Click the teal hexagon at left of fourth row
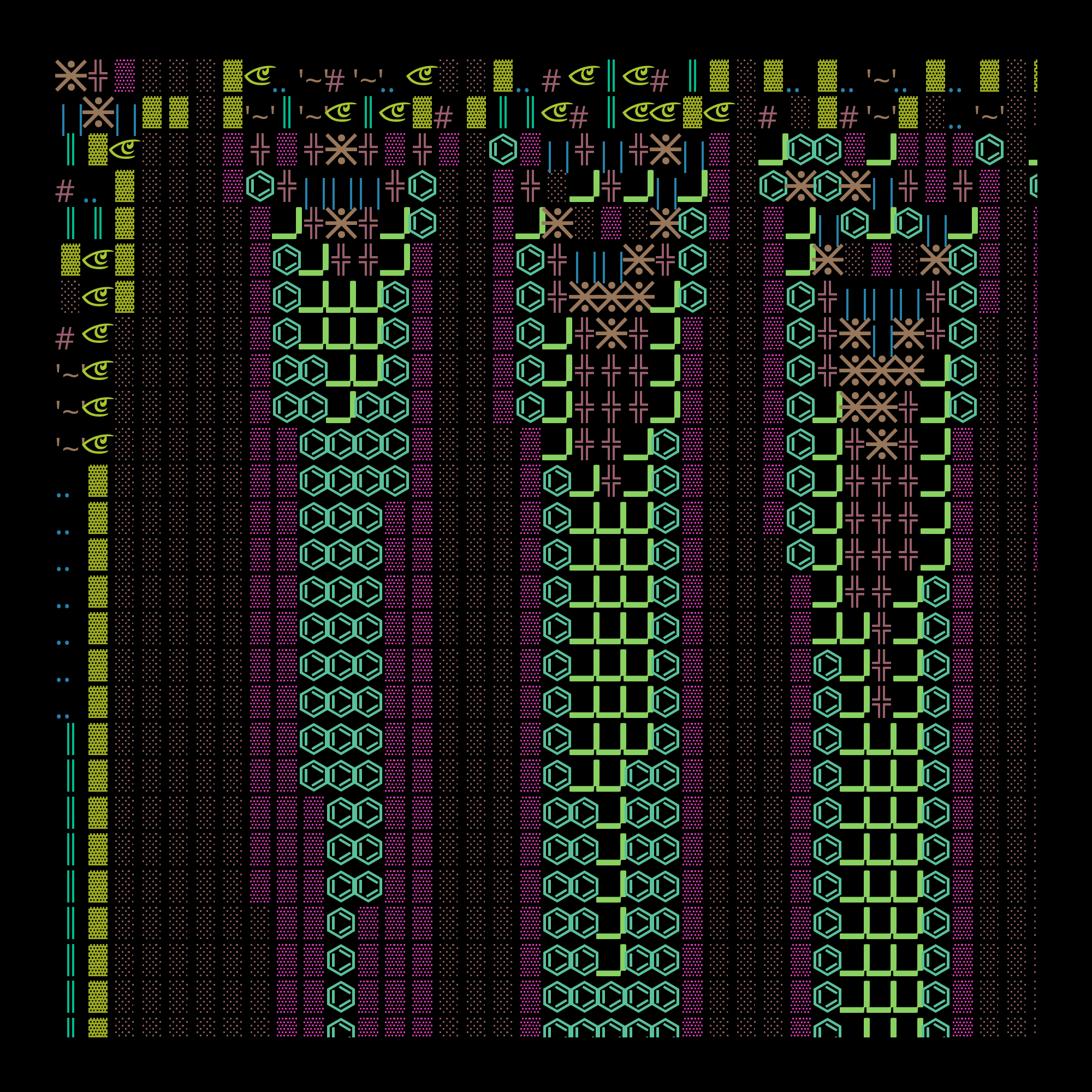 259,186
